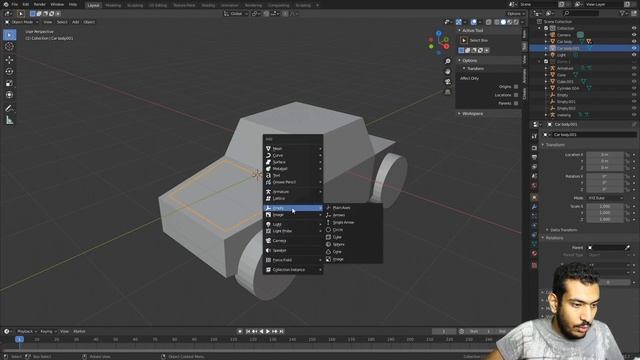Click timeline current frame marker 1

19,339
